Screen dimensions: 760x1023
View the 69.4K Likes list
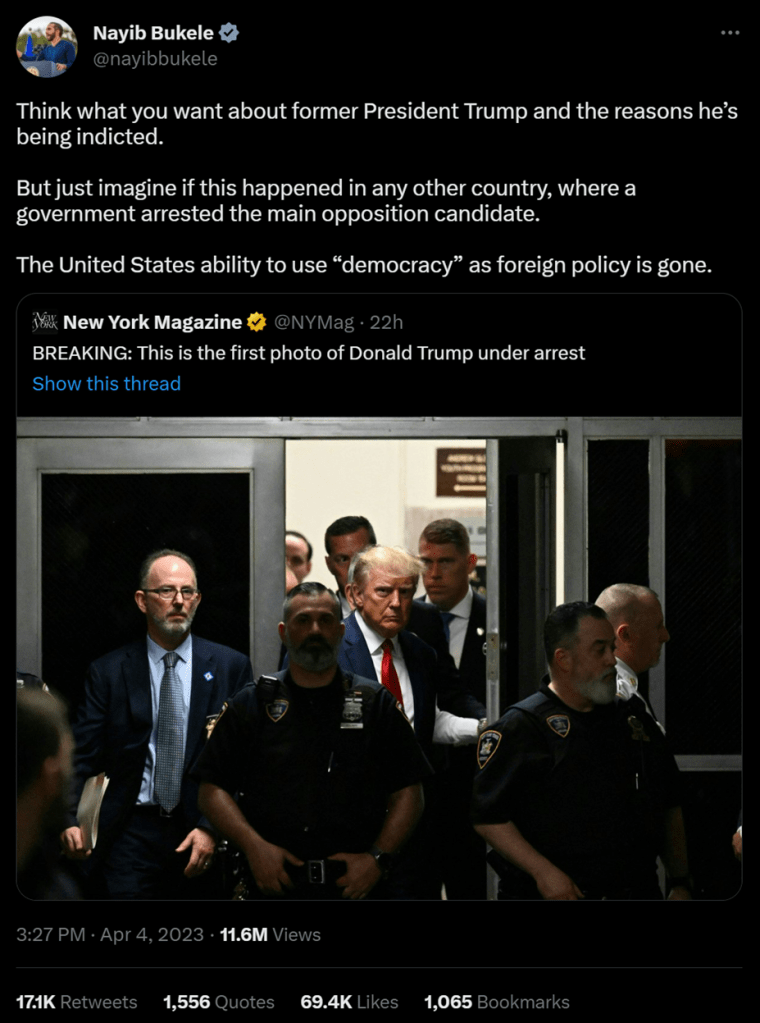350,1001
